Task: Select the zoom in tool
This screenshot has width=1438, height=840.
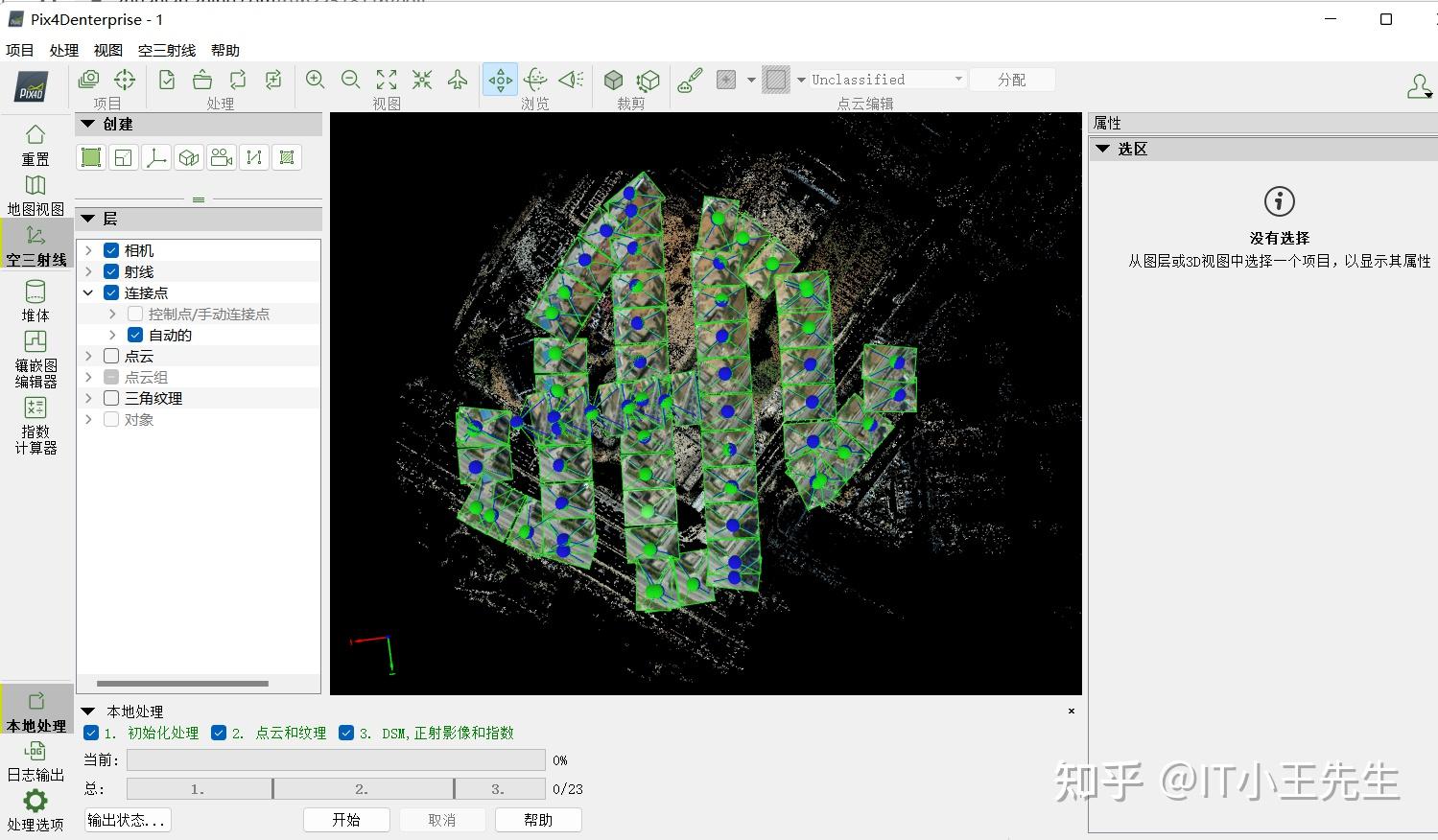Action: [x=315, y=80]
